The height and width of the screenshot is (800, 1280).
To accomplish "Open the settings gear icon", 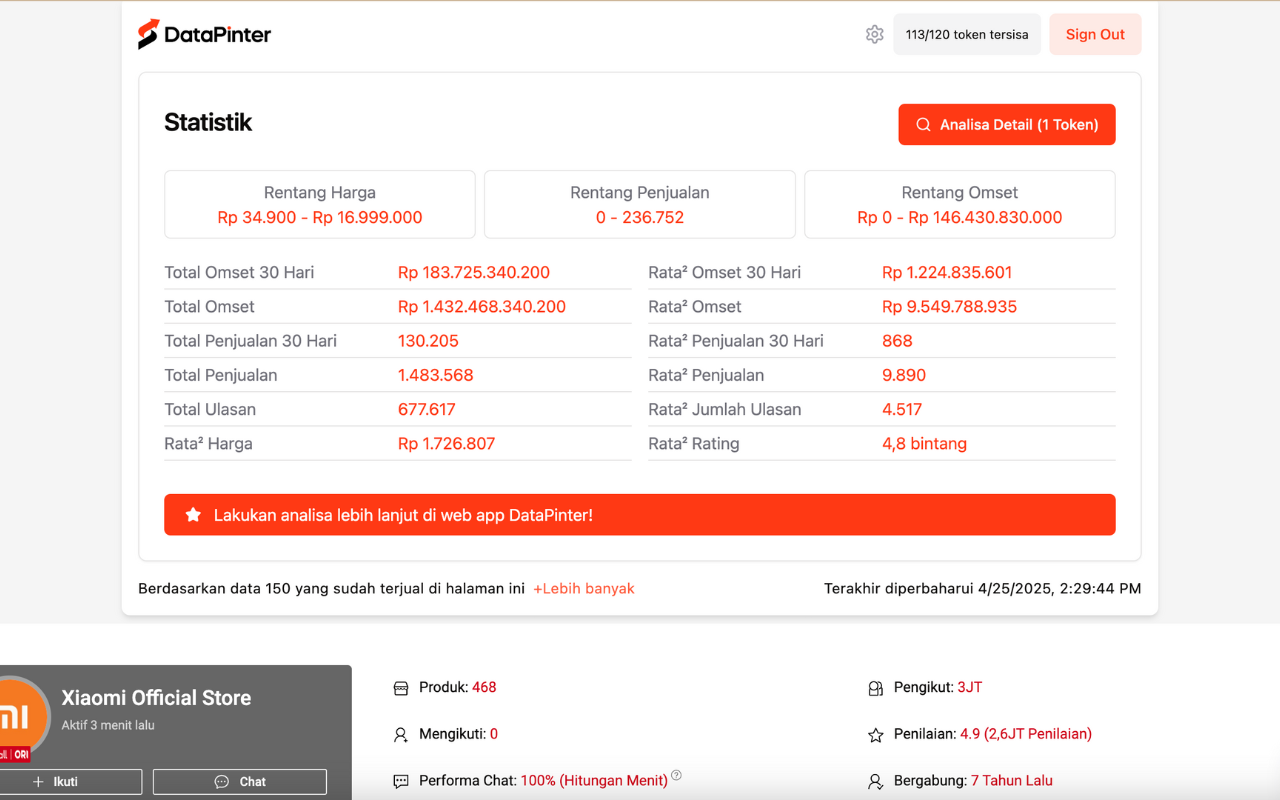I will [x=875, y=35].
